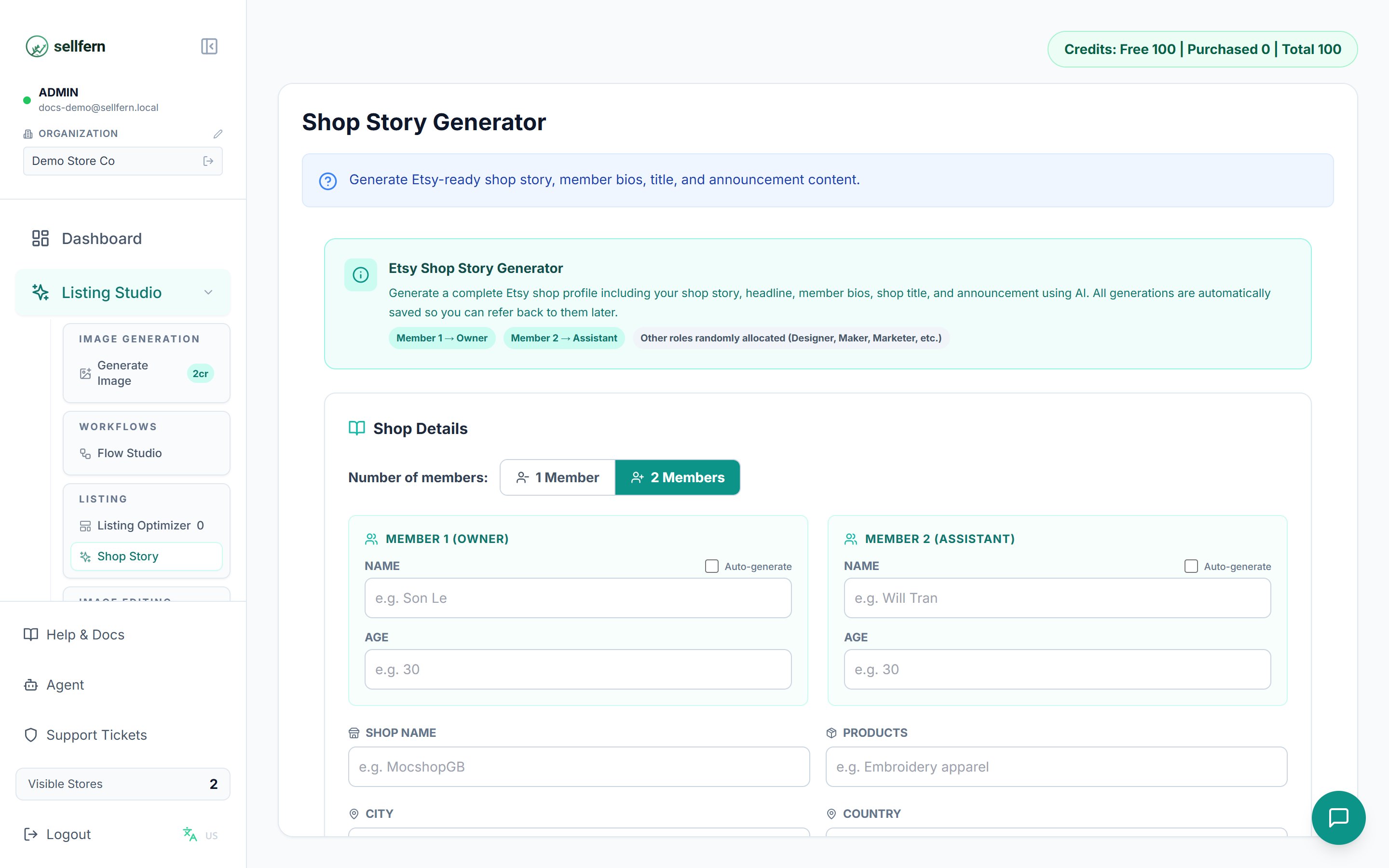
Task: Click the Generate Image icon
Action: pyautogui.click(x=85, y=373)
